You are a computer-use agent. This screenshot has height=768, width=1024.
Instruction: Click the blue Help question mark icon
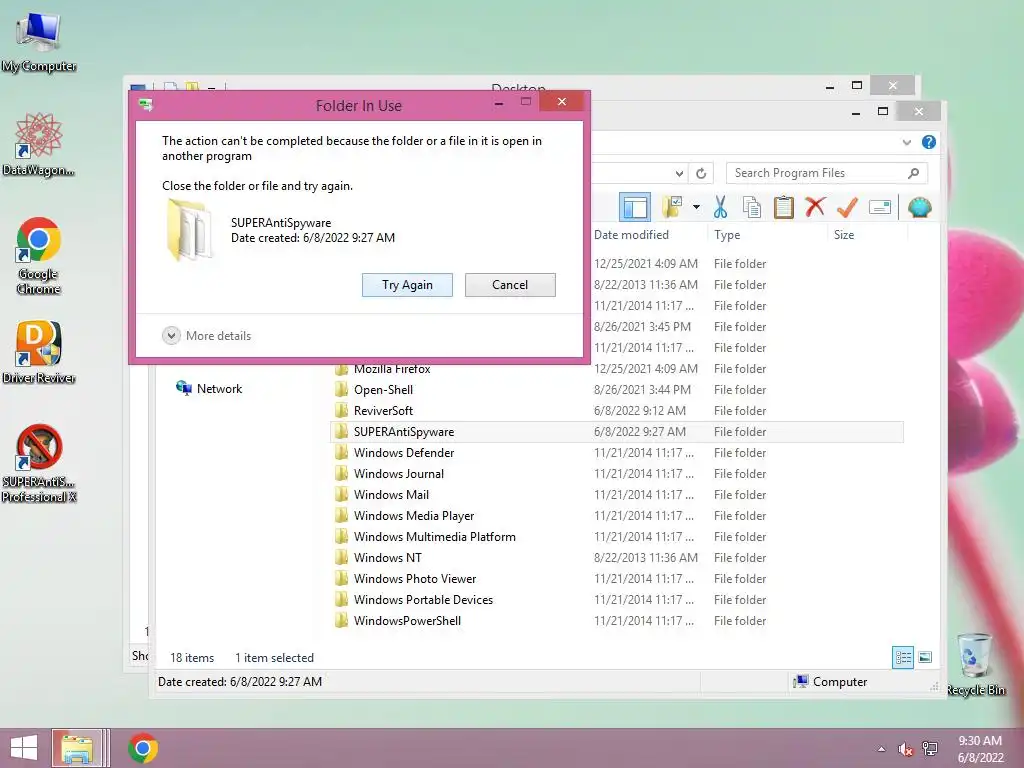[x=929, y=142]
